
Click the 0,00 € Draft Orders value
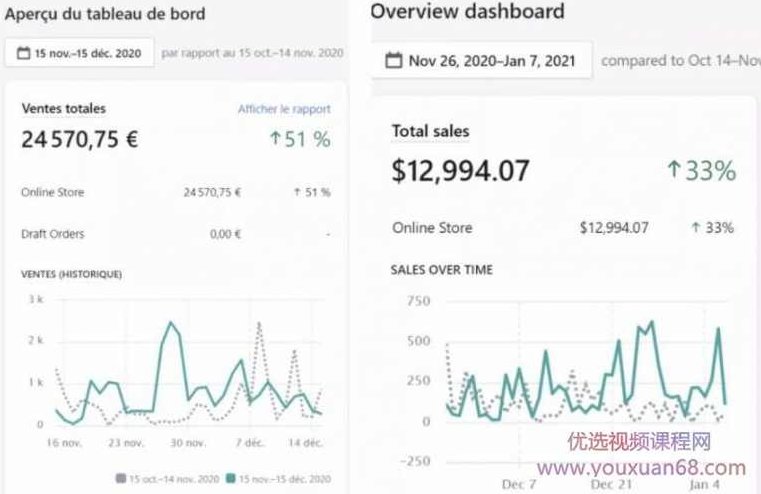click(x=225, y=234)
